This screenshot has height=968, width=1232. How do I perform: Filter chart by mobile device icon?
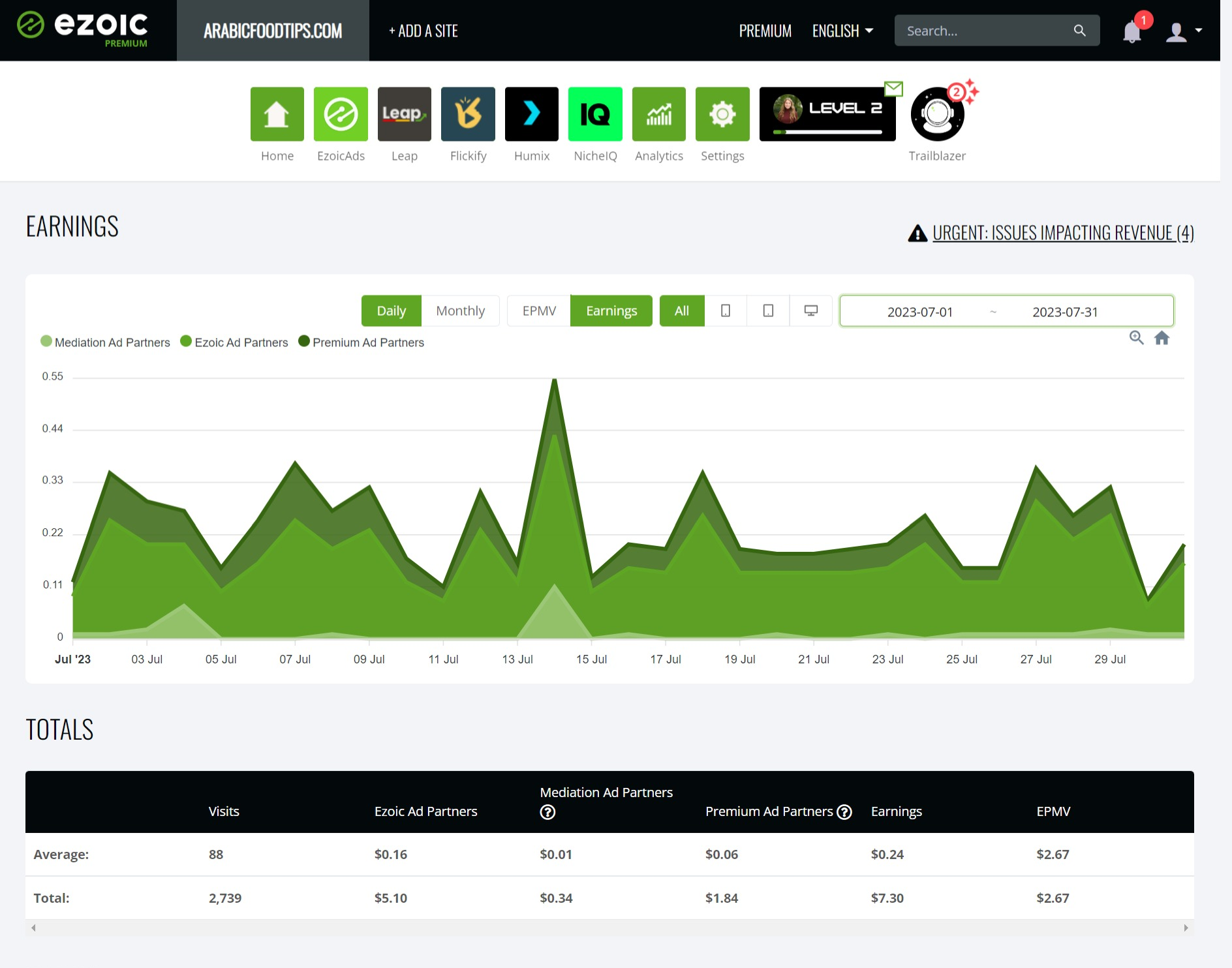click(x=726, y=310)
